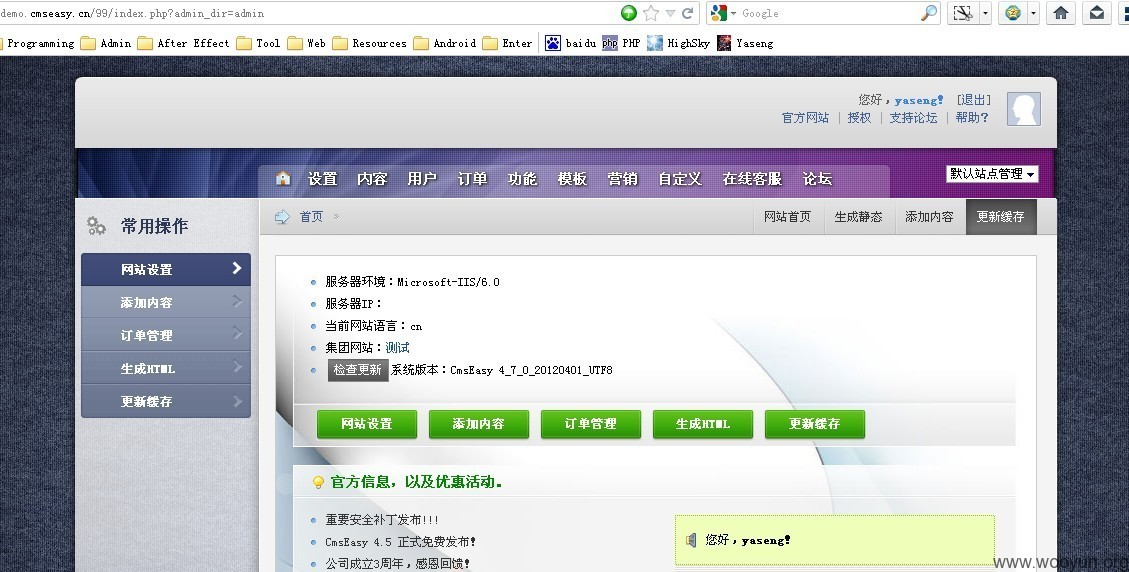Open the 在线客服 menu
The image size is (1129, 572).
(752, 179)
